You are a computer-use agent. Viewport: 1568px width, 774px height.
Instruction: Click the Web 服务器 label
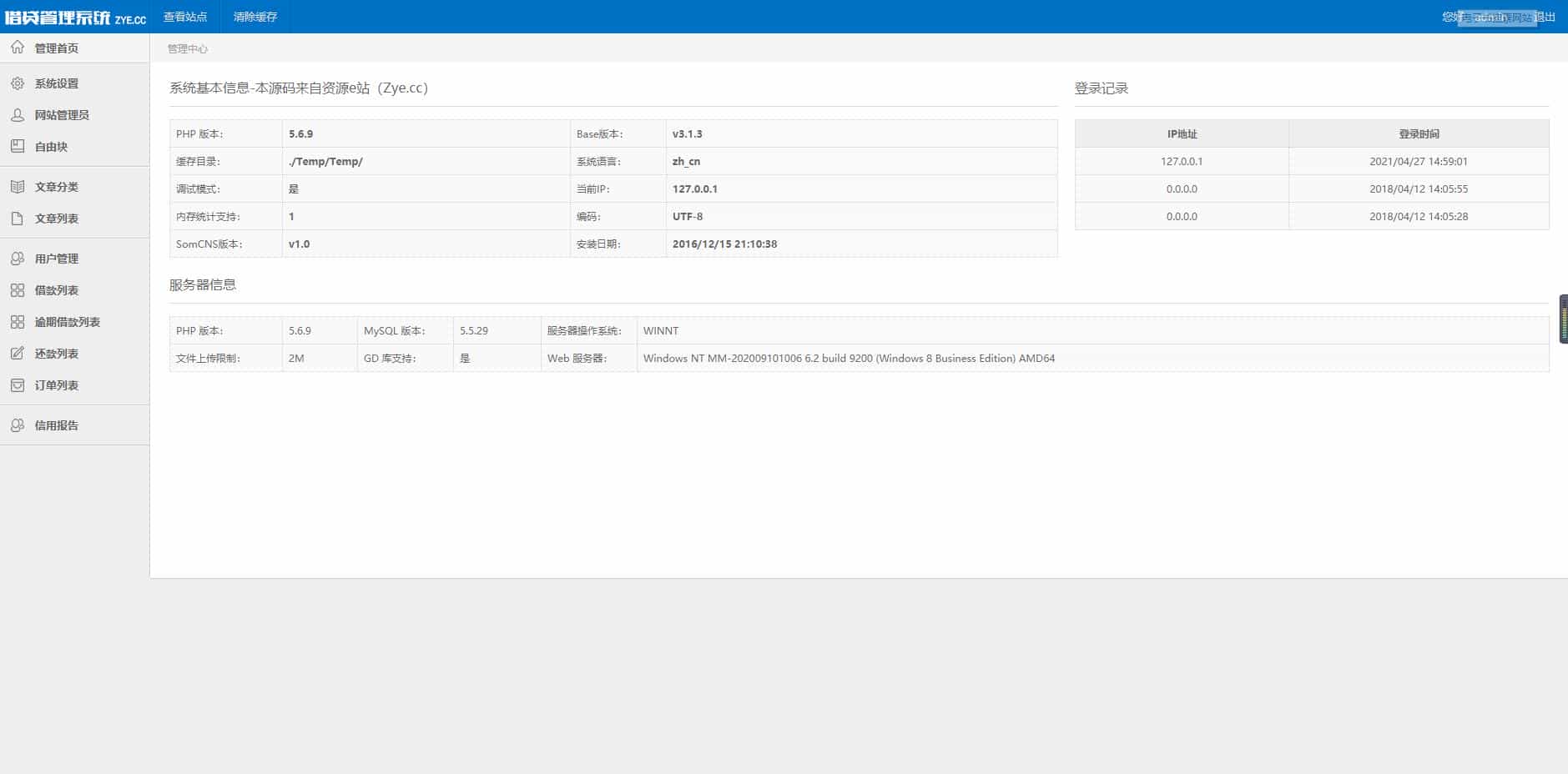(577, 358)
